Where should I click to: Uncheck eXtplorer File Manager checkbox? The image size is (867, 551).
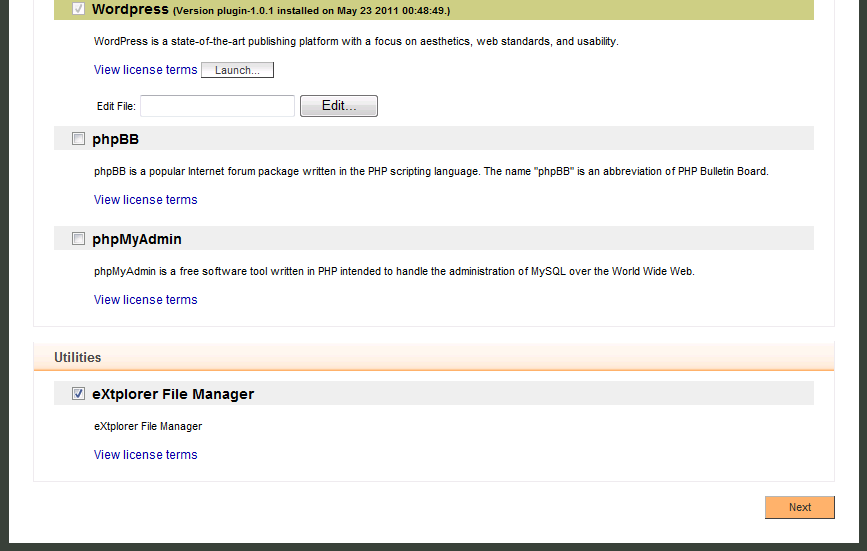pyautogui.click(x=79, y=393)
